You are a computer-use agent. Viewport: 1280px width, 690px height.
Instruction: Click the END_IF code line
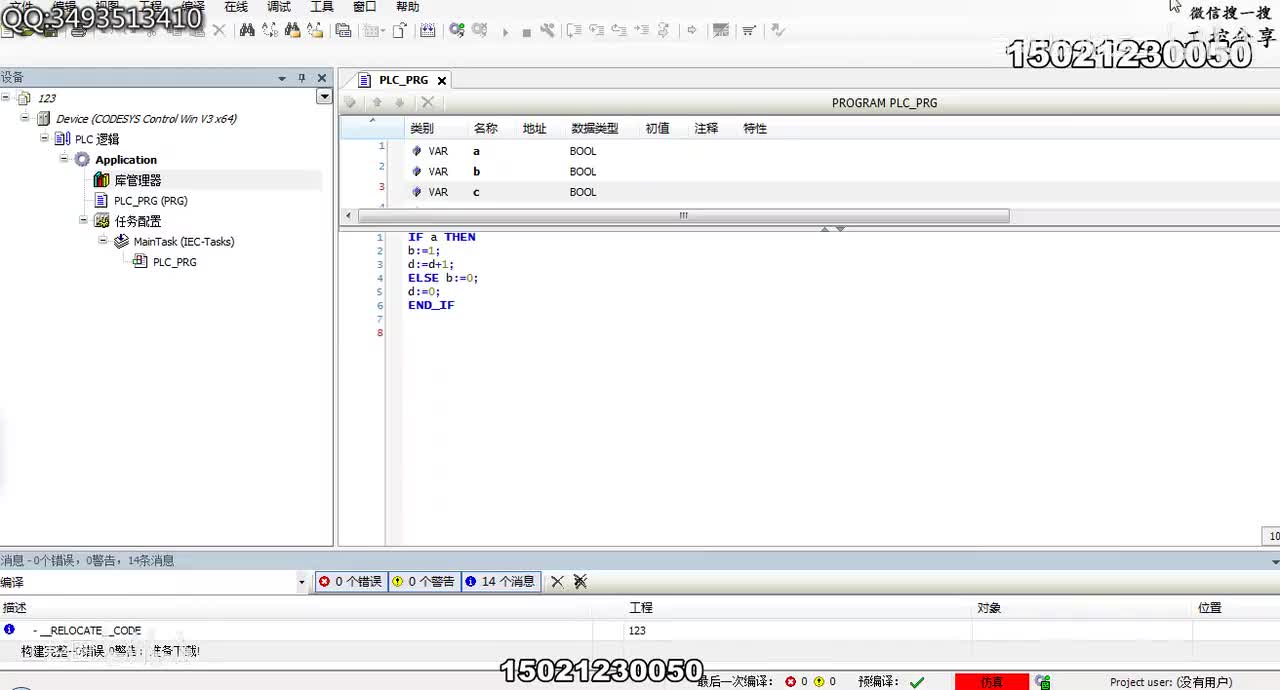click(431, 305)
